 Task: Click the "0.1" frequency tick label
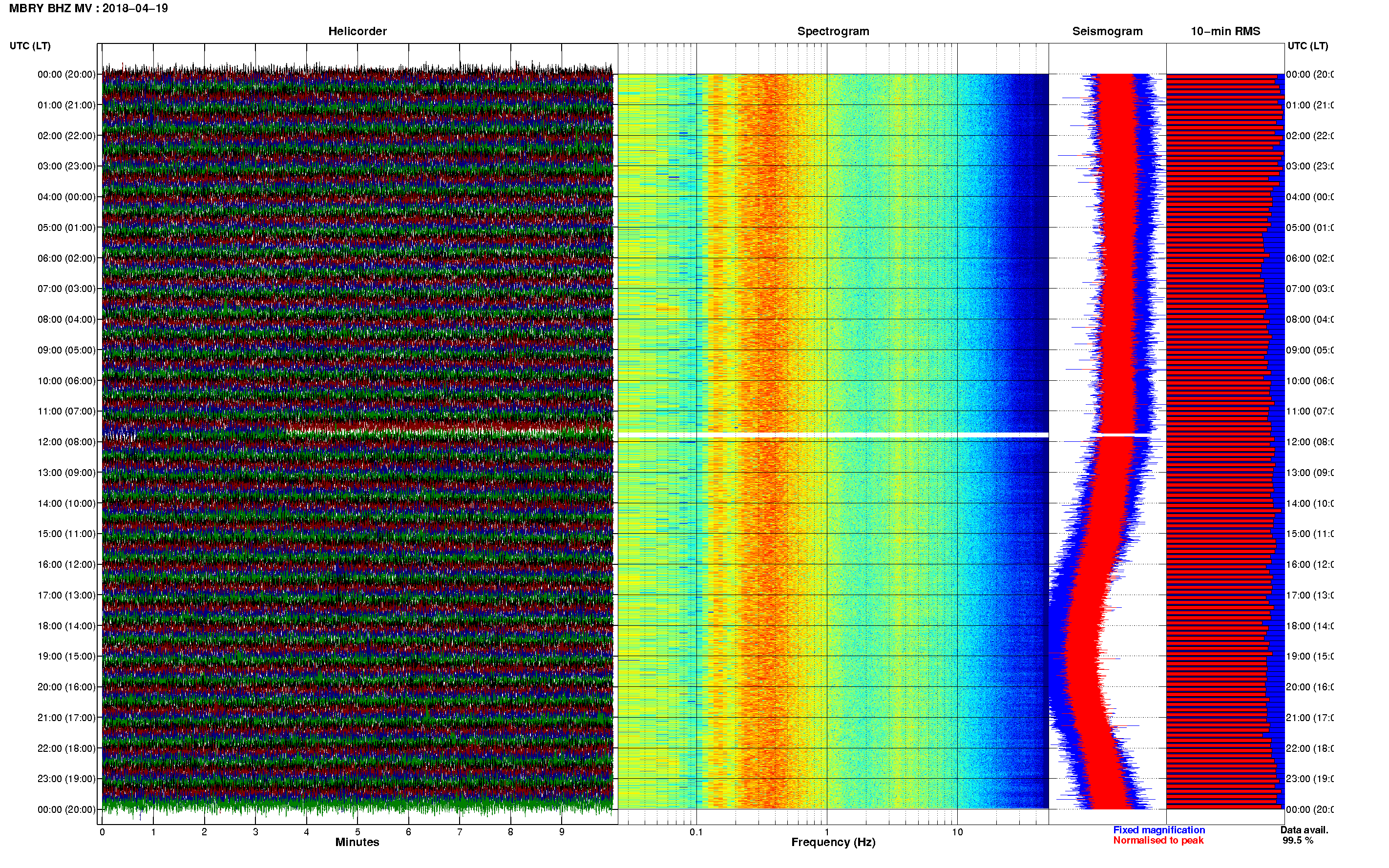696,832
